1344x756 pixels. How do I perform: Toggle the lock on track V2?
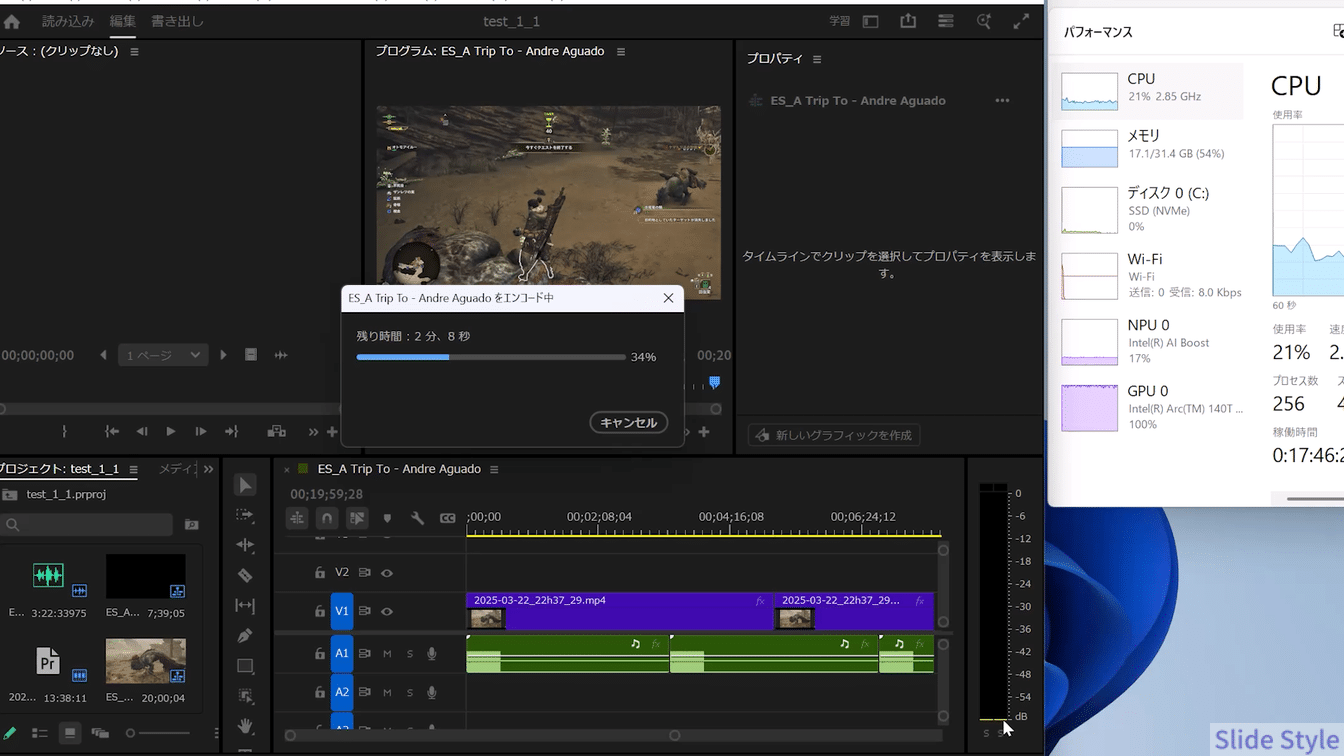[320, 573]
